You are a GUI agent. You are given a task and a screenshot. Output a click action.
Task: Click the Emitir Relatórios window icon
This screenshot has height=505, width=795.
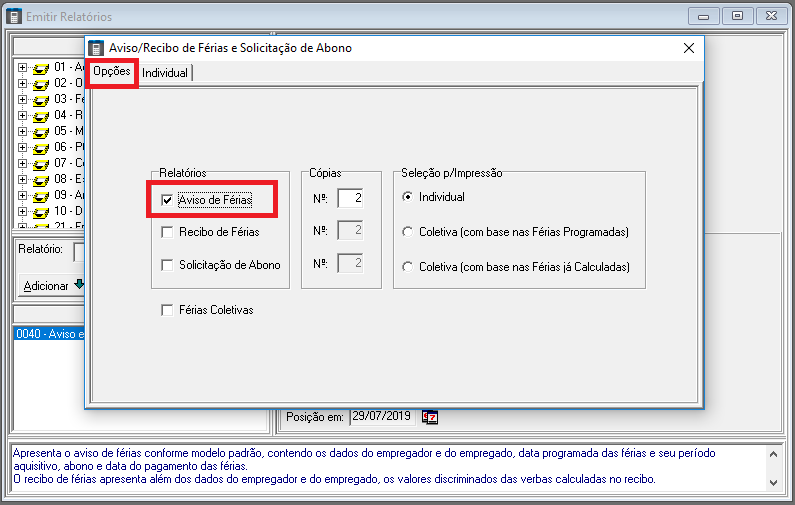tap(14, 17)
